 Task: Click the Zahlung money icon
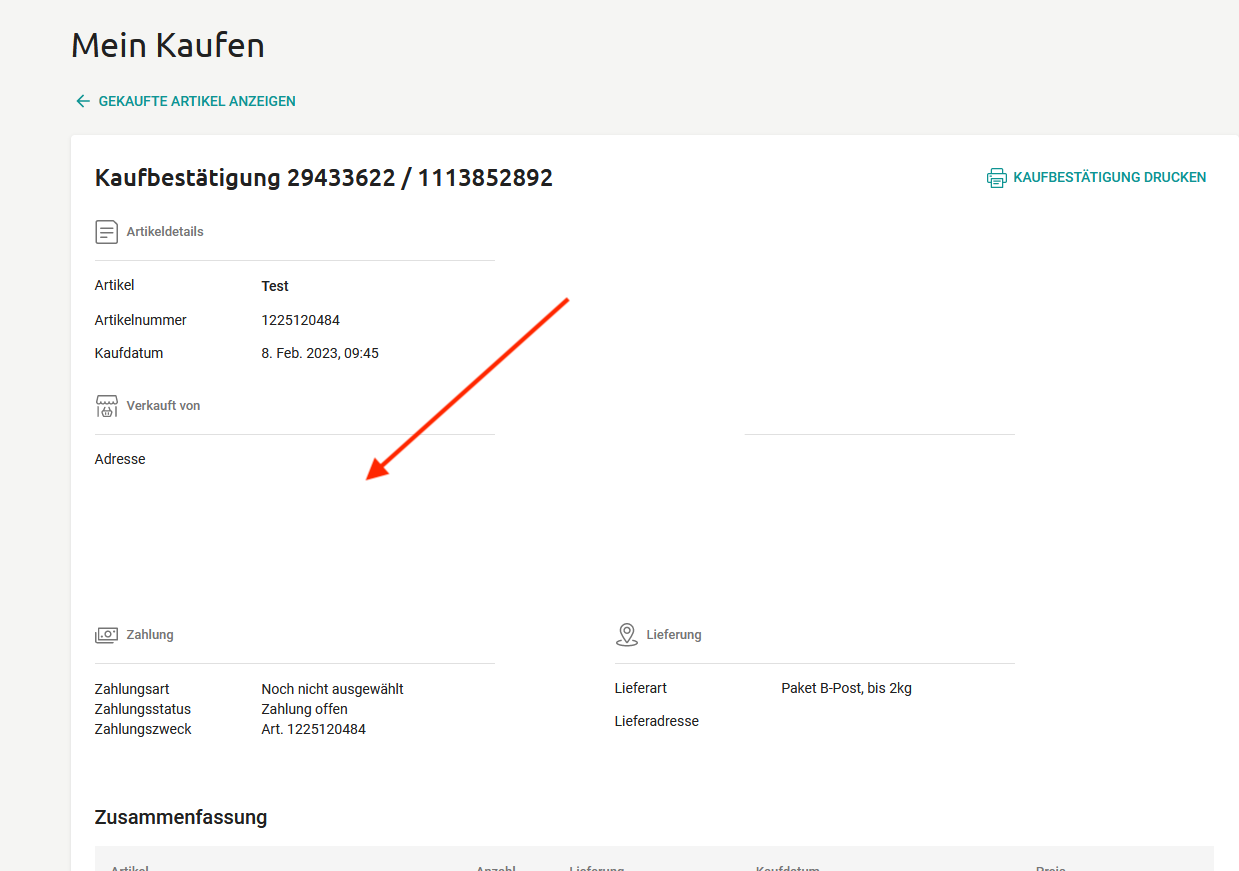(106, 635)
